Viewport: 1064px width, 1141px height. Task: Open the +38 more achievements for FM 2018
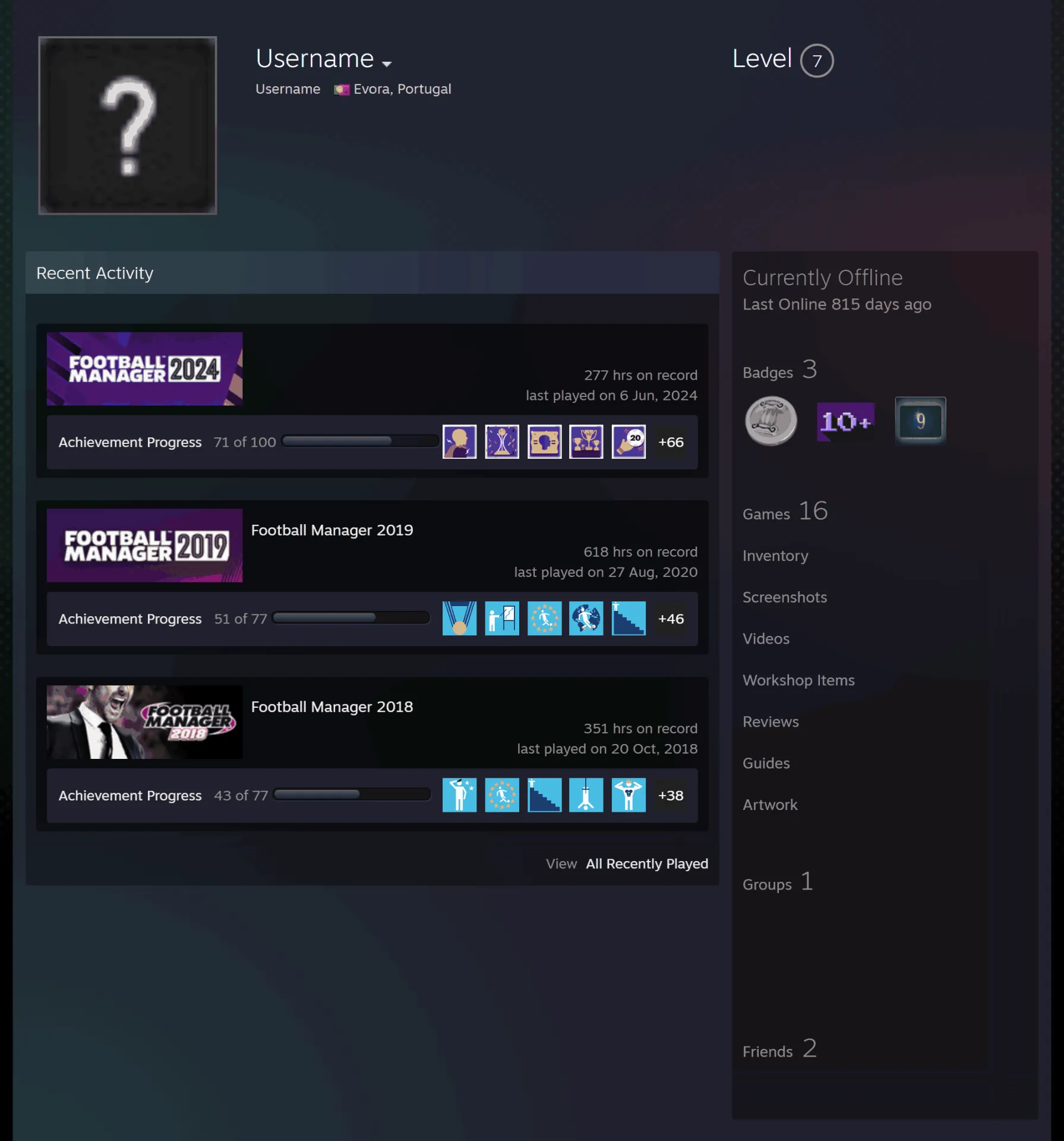[671, 795]
